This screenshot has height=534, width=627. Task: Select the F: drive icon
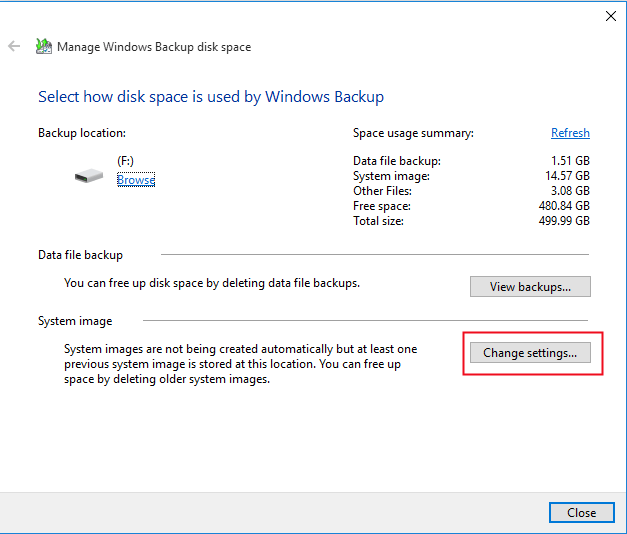tap(89, 176)
